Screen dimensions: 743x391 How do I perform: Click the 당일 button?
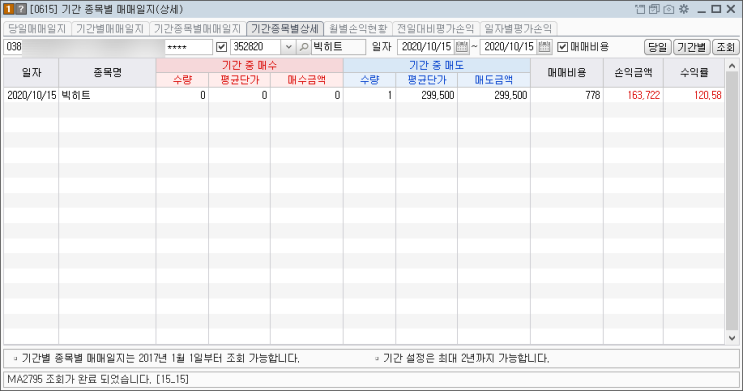657,47
